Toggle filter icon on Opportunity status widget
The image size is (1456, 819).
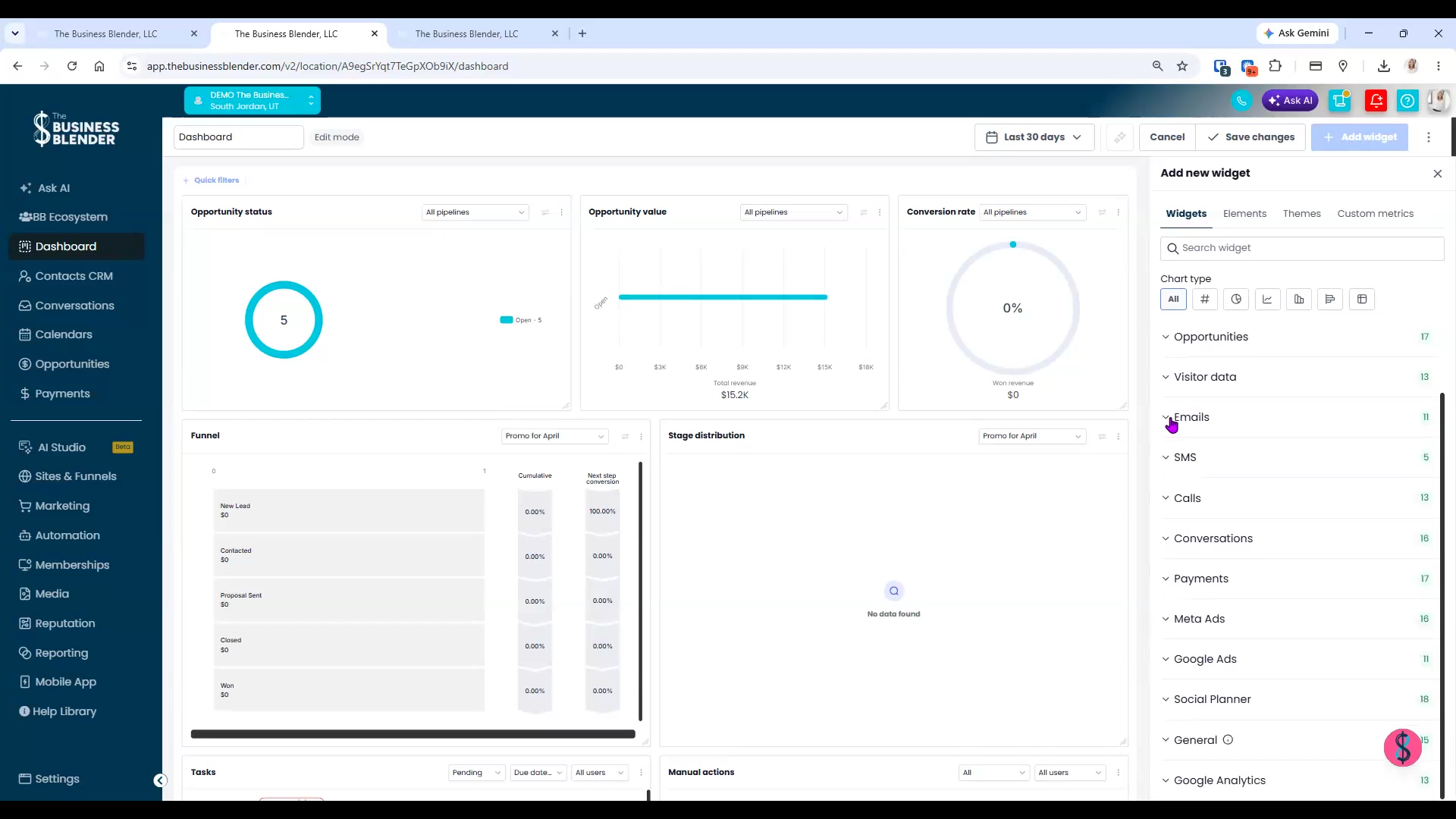pos(545,212)
